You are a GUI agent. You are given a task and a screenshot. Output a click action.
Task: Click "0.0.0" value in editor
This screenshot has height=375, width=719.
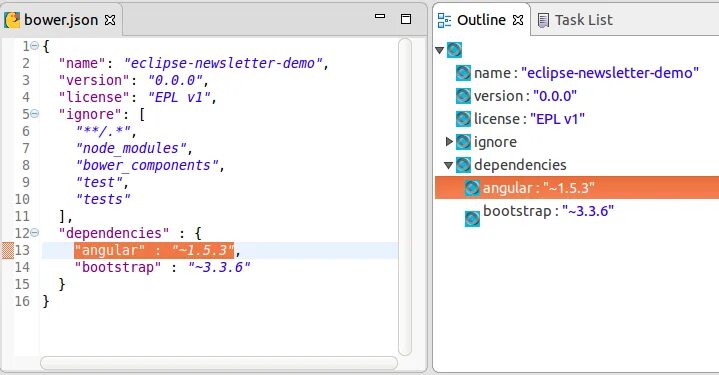tap(176, 80)
